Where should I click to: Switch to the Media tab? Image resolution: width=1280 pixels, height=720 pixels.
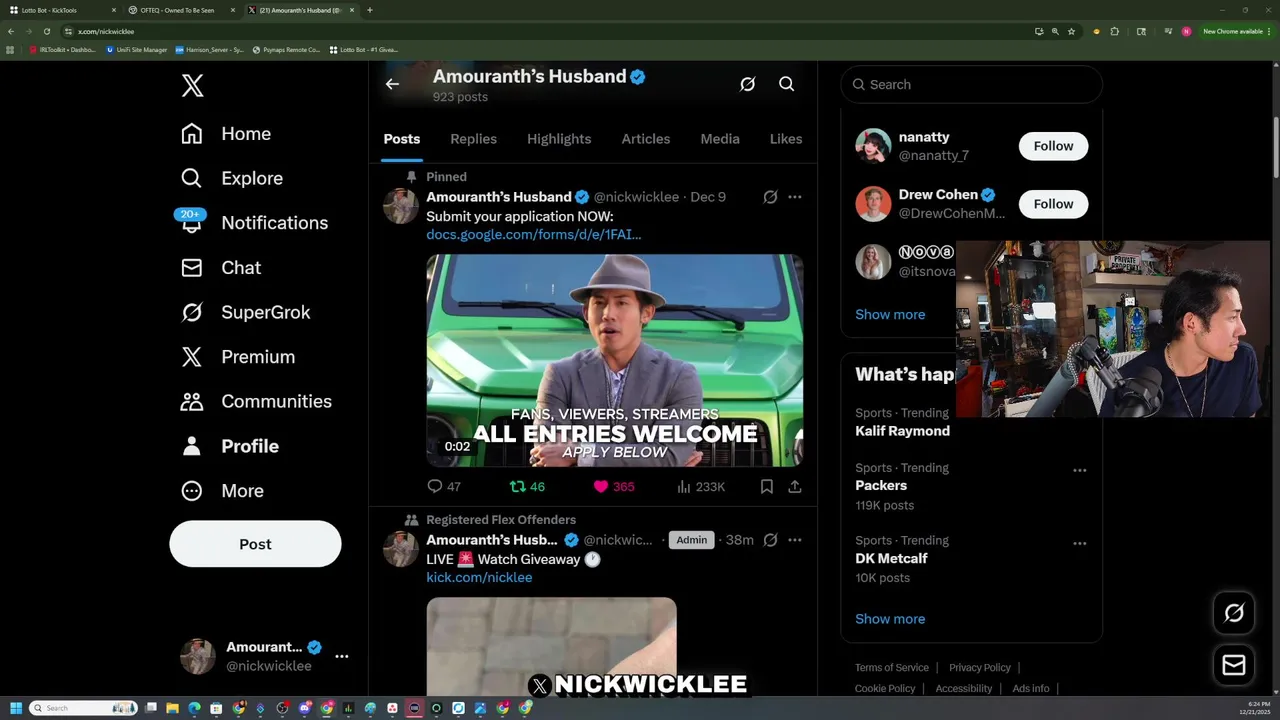tap(720, 139)
